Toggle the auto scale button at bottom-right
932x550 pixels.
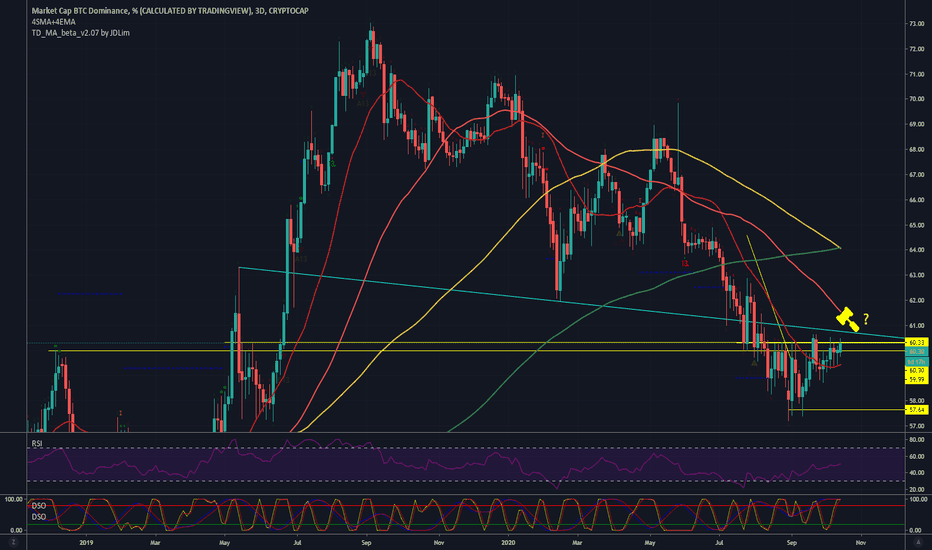pyautogui.click(x=918, y=542)
